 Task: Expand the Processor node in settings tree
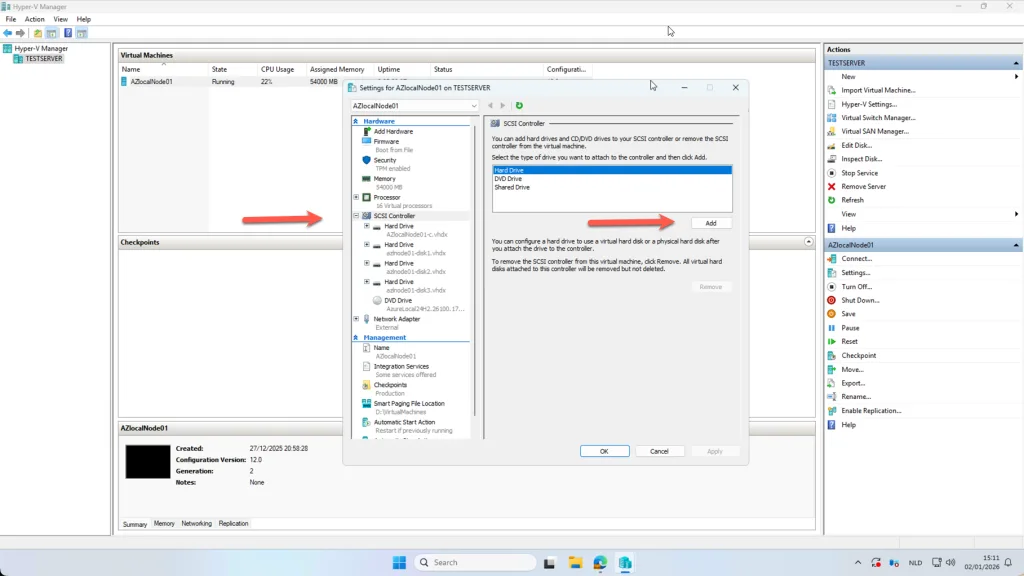click(x=356, y=197)
